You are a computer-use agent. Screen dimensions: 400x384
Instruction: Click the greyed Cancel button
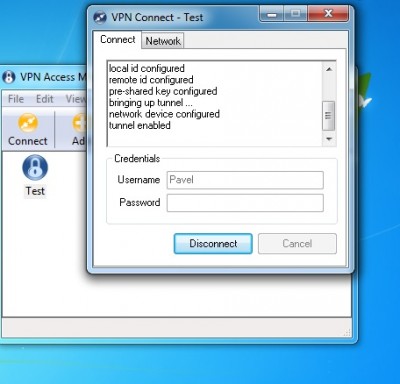(297, 244)
